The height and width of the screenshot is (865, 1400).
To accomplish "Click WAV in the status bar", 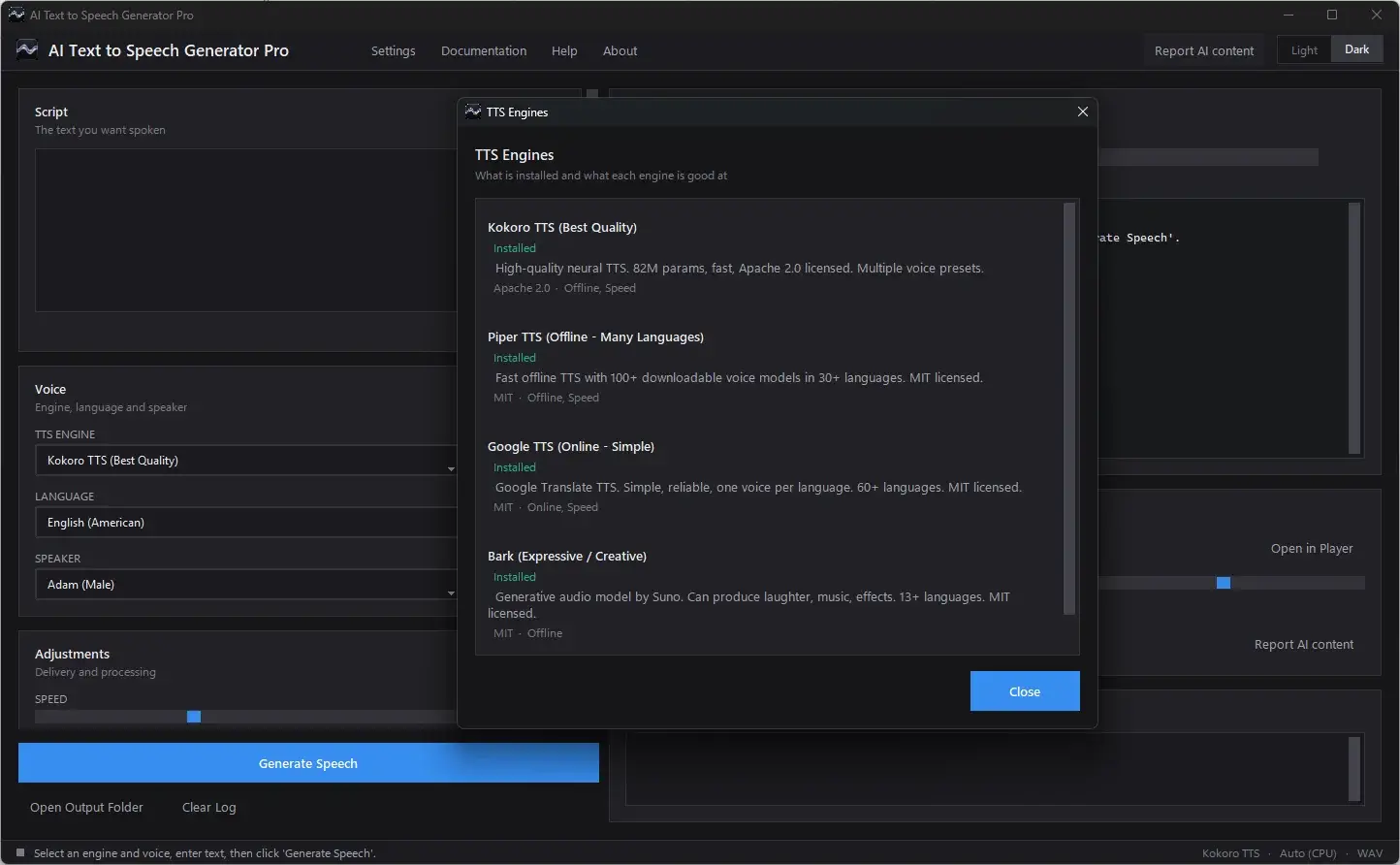I will pos(1370,853).
